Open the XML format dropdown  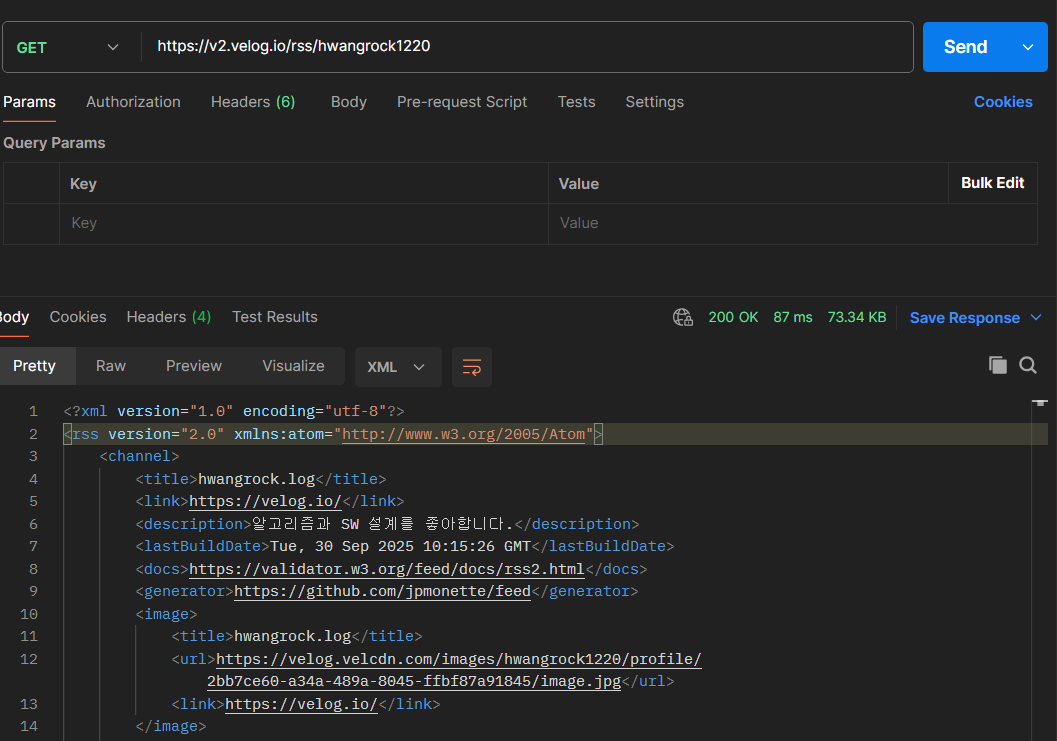398,367
